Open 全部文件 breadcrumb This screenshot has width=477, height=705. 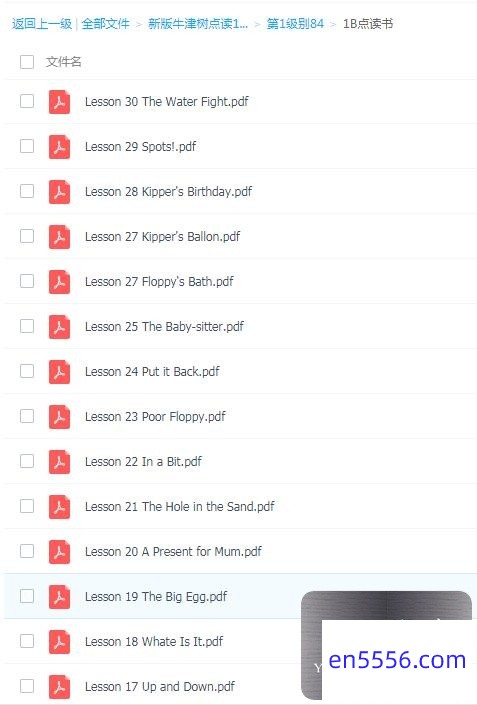point(106,23)
